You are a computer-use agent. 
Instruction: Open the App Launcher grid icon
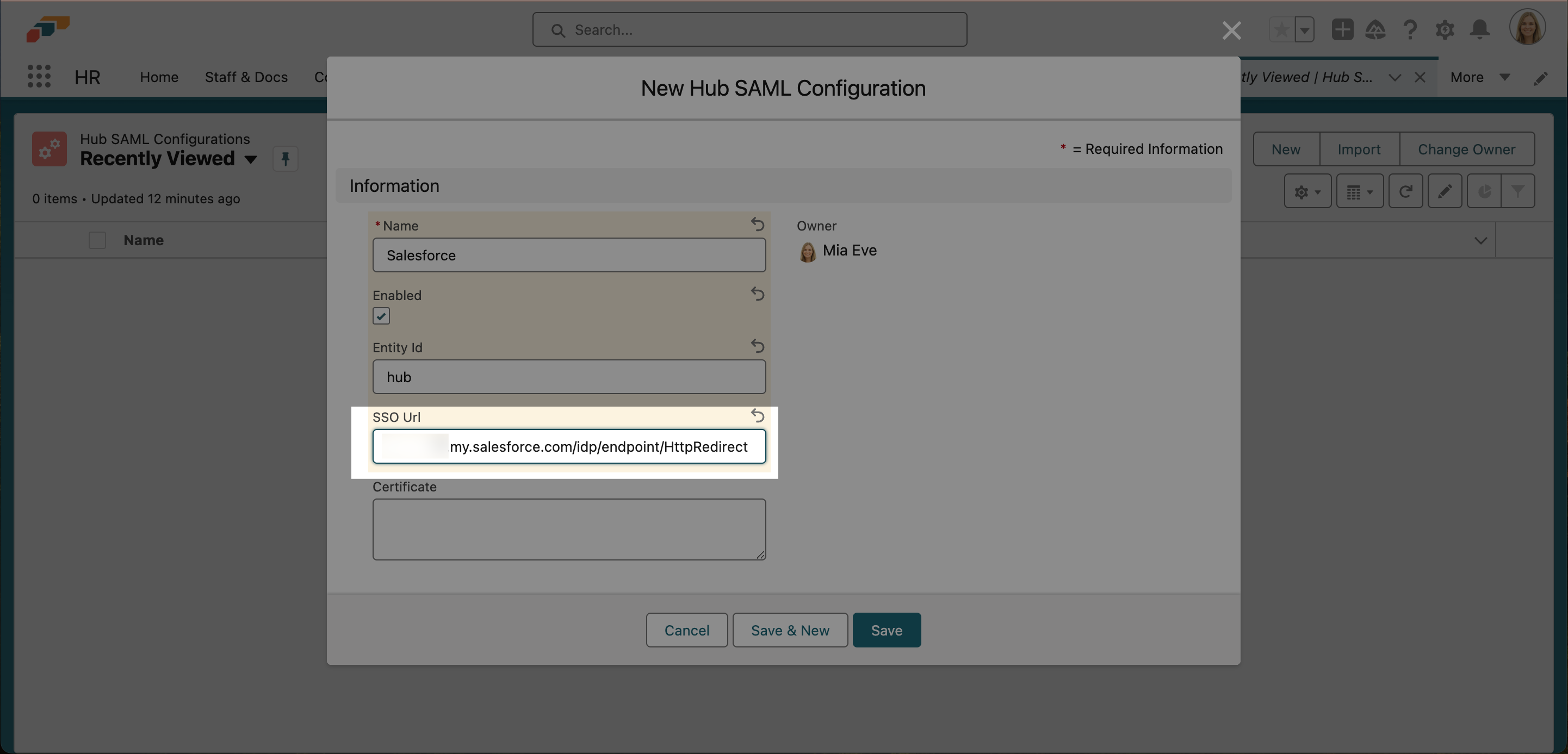[x=39, y=77]
